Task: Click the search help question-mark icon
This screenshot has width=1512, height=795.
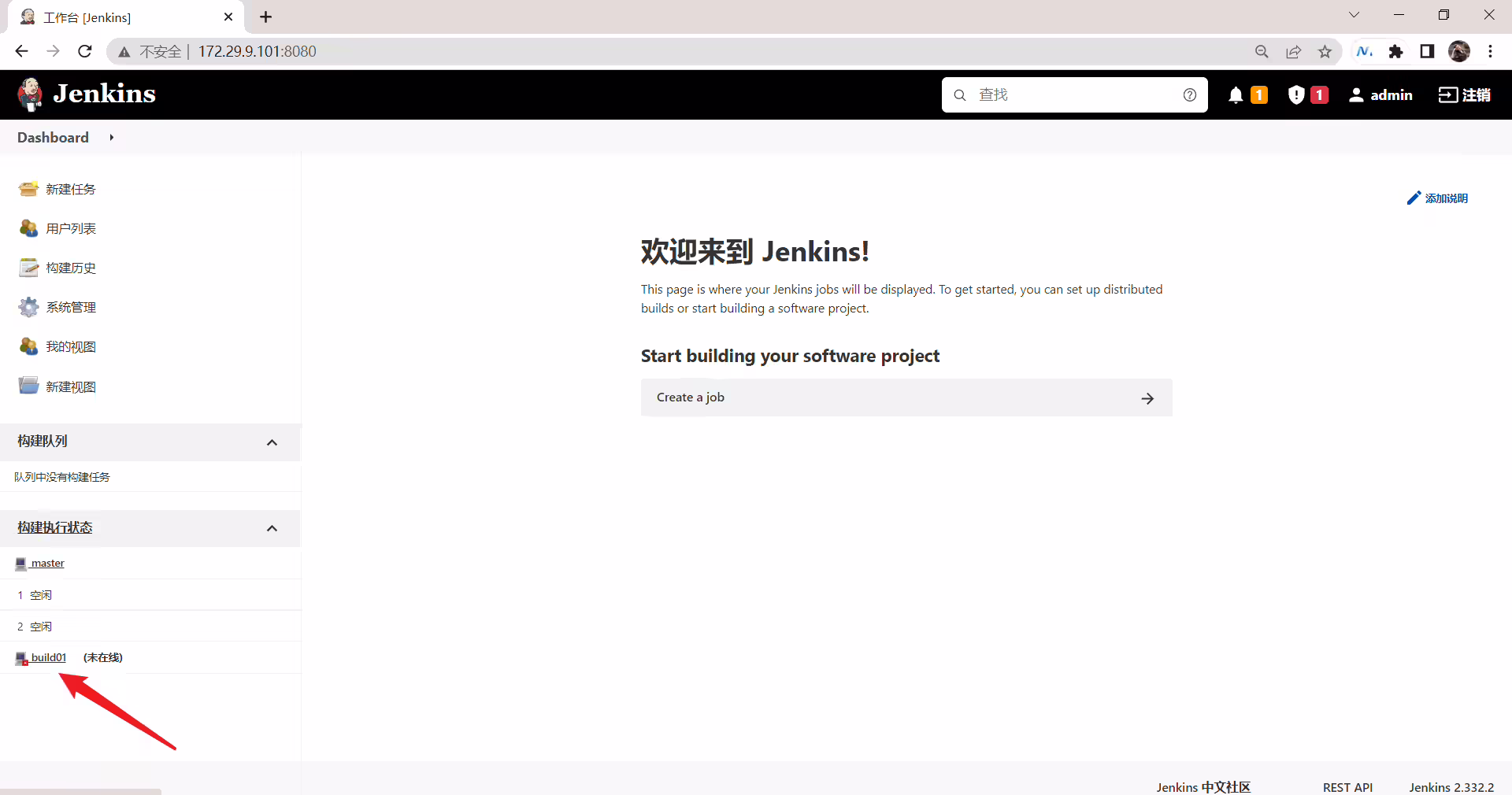Action: (x=1190, y=95)
